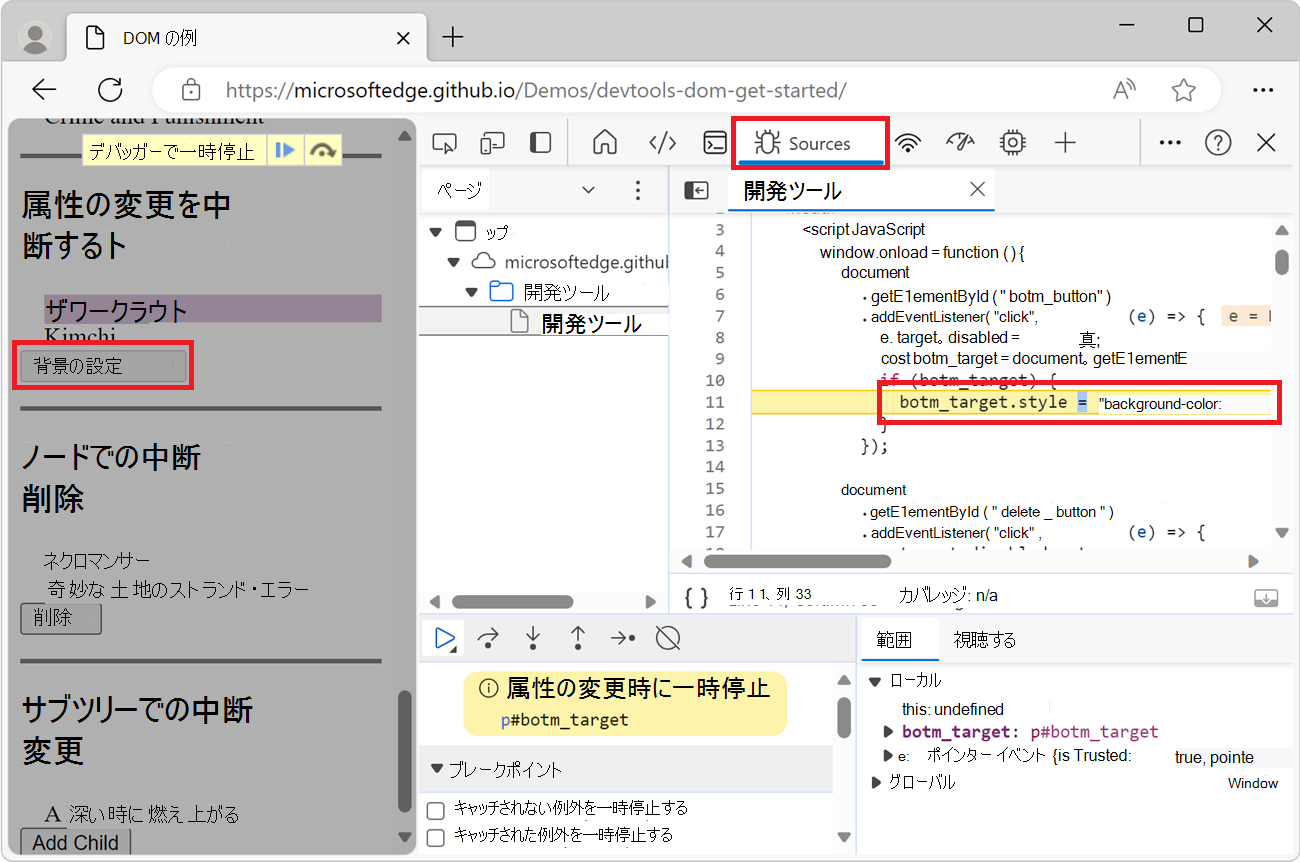
Task: Toggle the DevTools sidebar dock icon
Action: tap(540, 143)
